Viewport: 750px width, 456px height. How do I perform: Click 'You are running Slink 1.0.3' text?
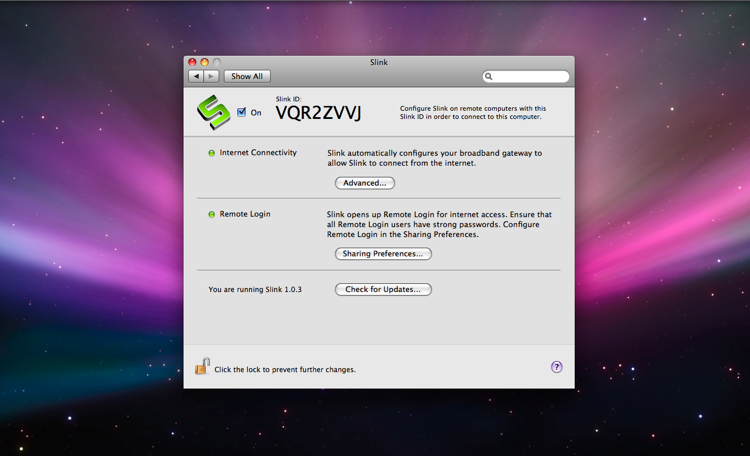255,289
